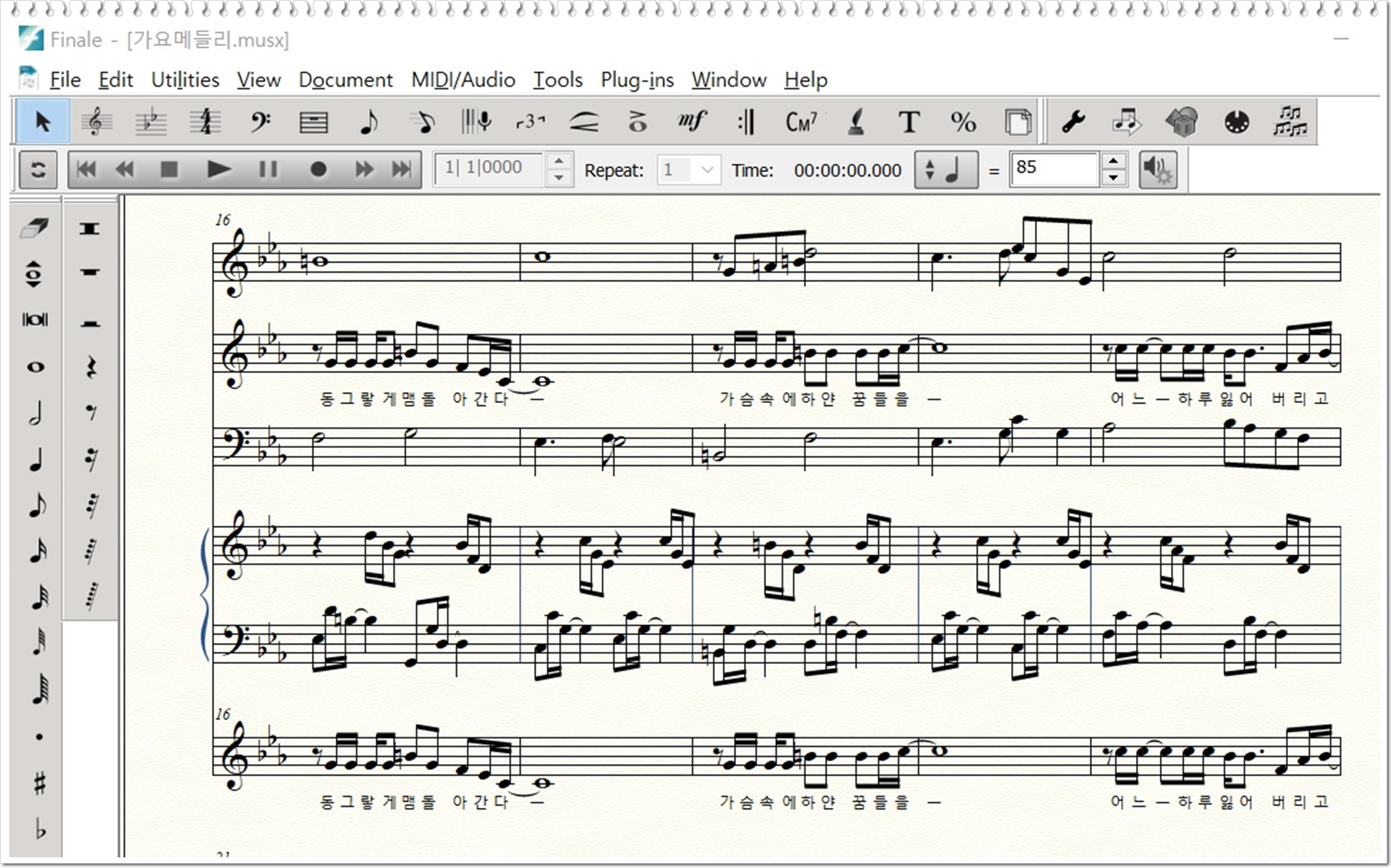Screen dimensions: 1391x868
Task: Choose the sixteenth note duration
Action: [38, 551]
